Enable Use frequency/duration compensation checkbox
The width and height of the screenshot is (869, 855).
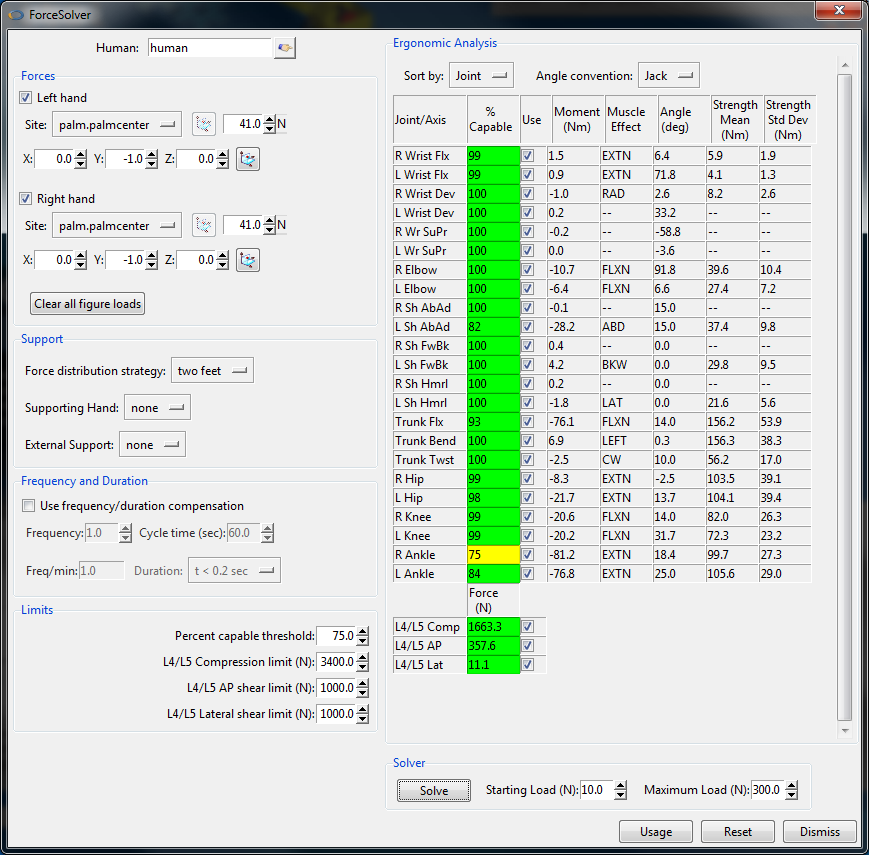pos(28,506)
